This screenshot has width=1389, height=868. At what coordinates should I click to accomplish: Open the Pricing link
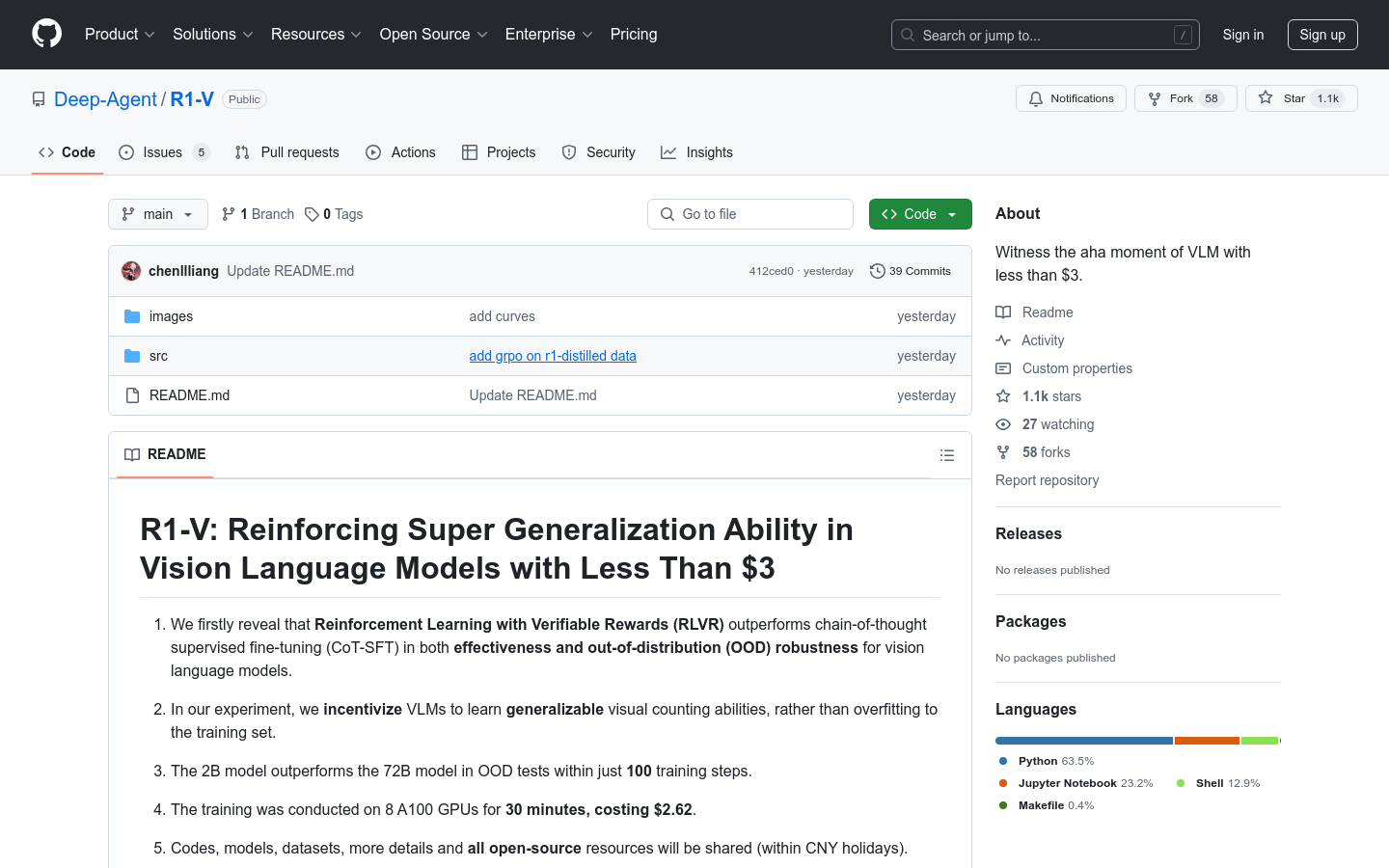point(634,35)
